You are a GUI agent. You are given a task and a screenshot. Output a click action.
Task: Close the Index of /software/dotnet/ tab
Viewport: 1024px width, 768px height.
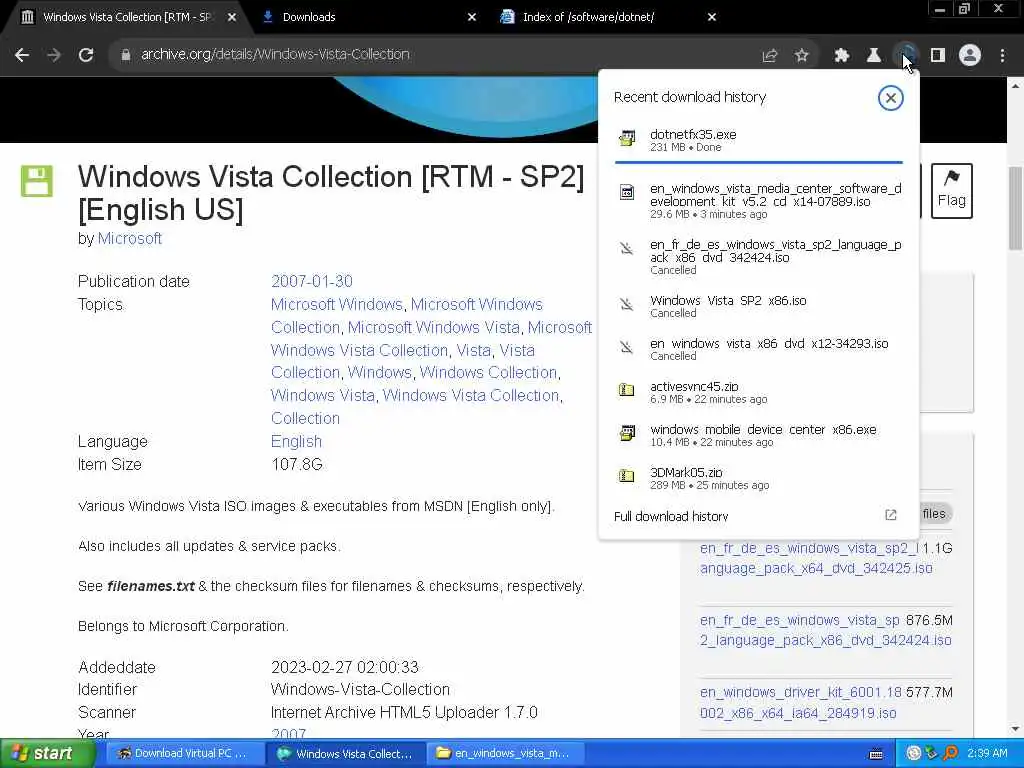tap(712, 18)
